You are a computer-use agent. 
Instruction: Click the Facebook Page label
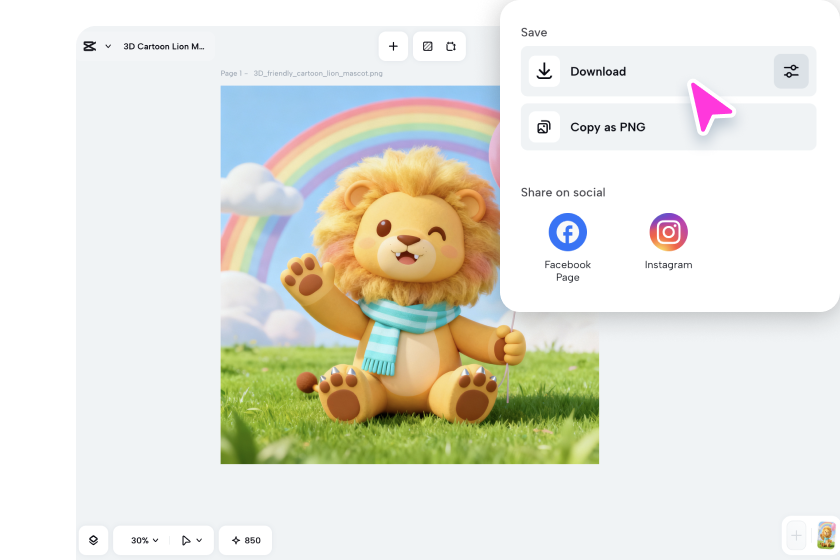568,271
